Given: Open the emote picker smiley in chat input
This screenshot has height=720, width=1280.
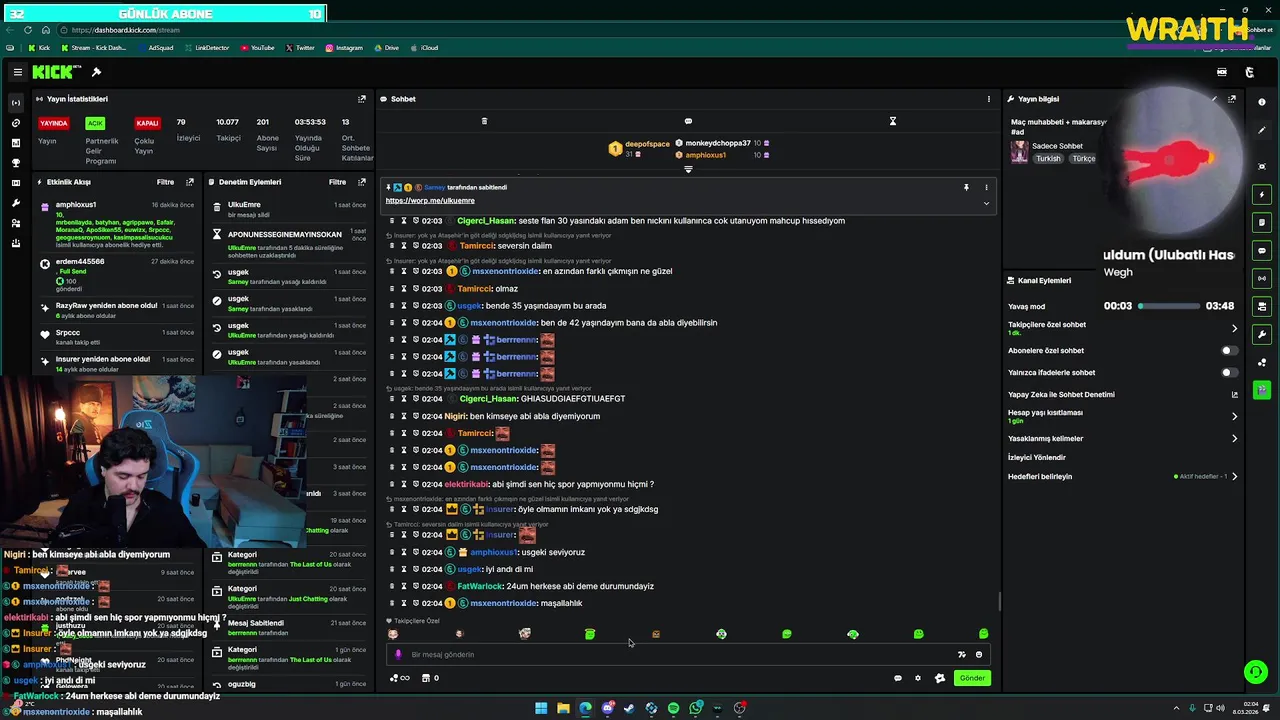Looking at the screenshot, I should pos(979,654).
